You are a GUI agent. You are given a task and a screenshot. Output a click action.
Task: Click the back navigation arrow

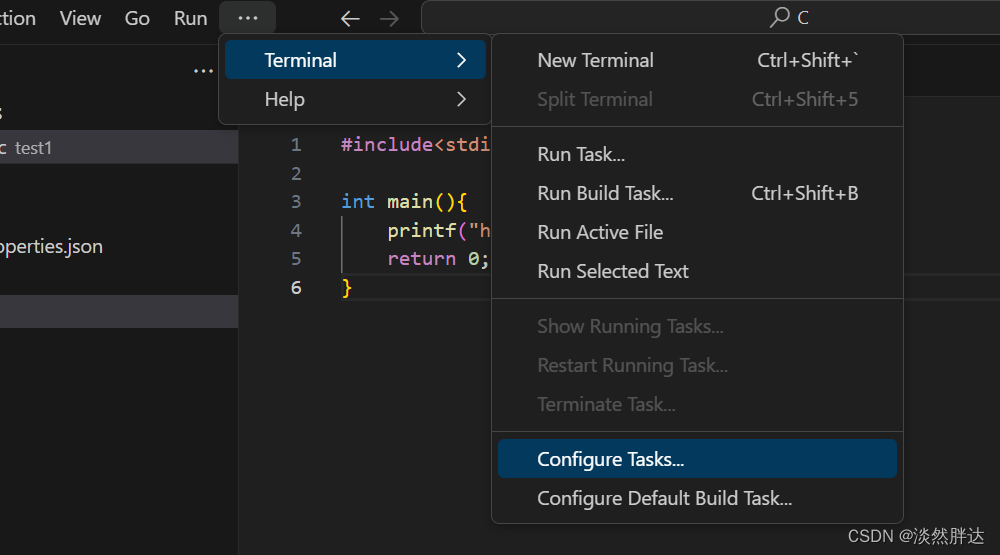click(x=350, y=18)
